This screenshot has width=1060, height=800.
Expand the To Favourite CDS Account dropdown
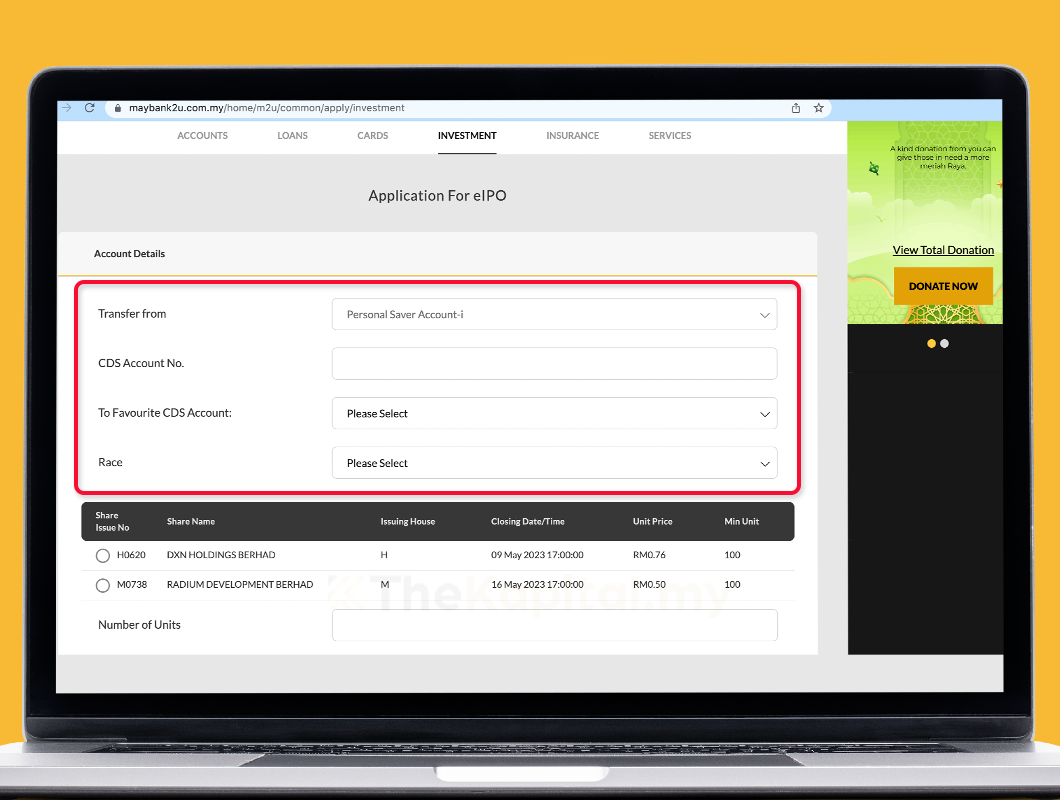coord(554,413)
